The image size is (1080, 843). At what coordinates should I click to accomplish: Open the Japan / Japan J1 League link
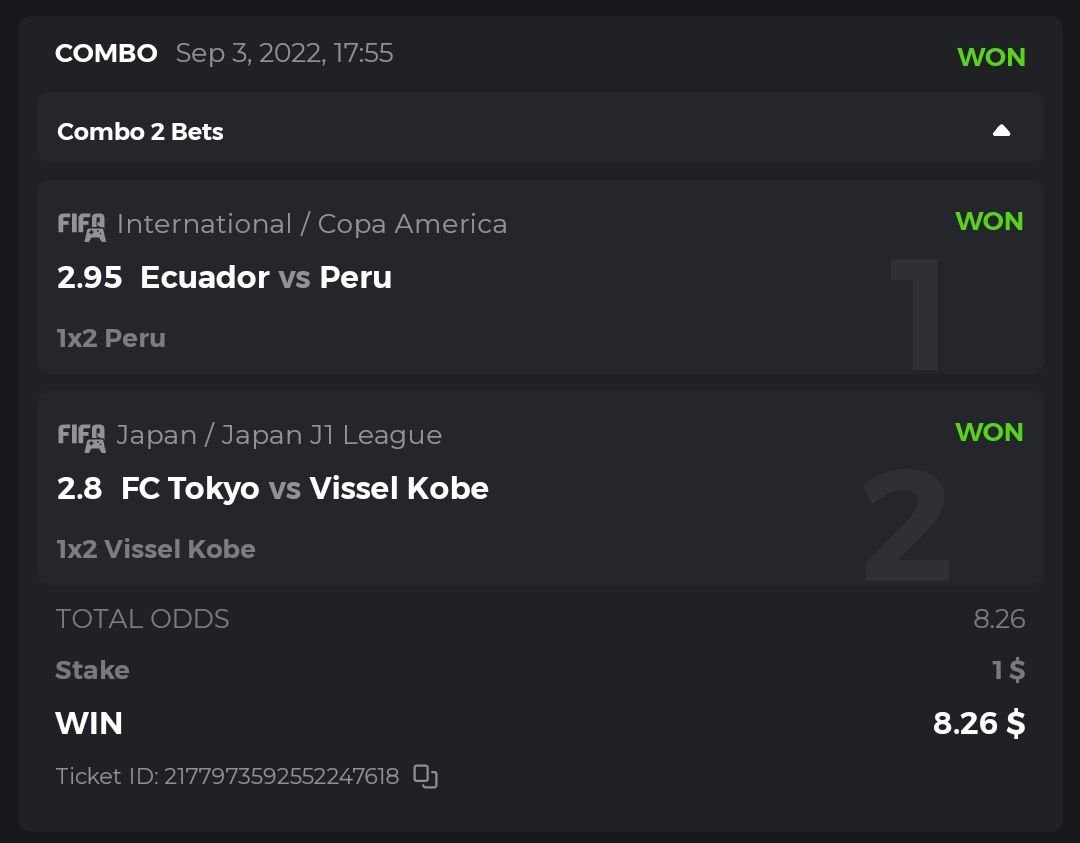point(279,435)
